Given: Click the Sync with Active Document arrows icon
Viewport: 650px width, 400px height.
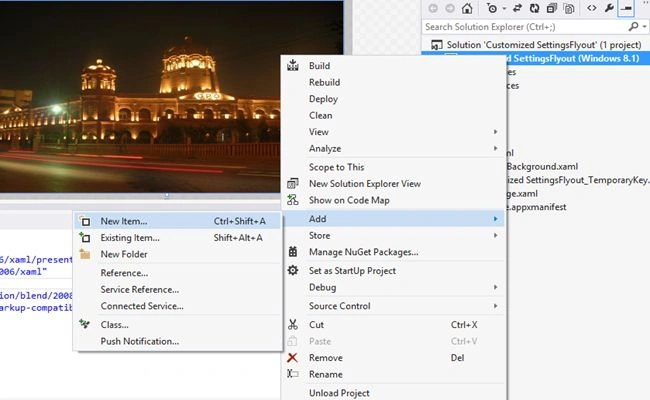Looking at the screenshot, I should 517,8.
